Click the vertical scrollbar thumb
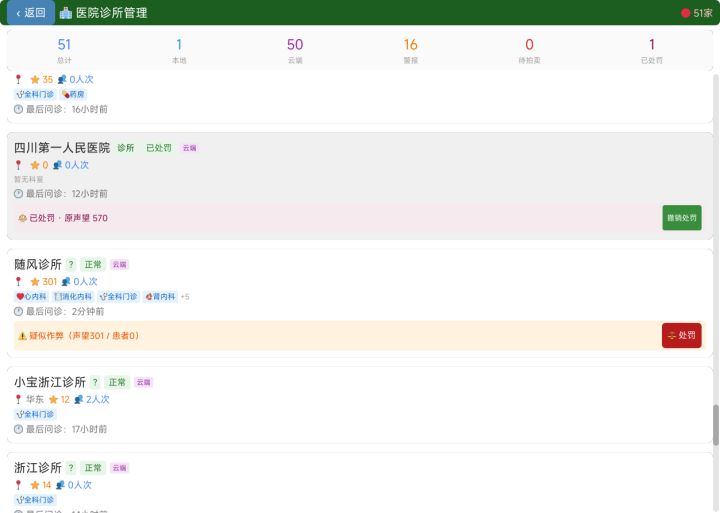 pyautogui.click(x=715, y=425)
